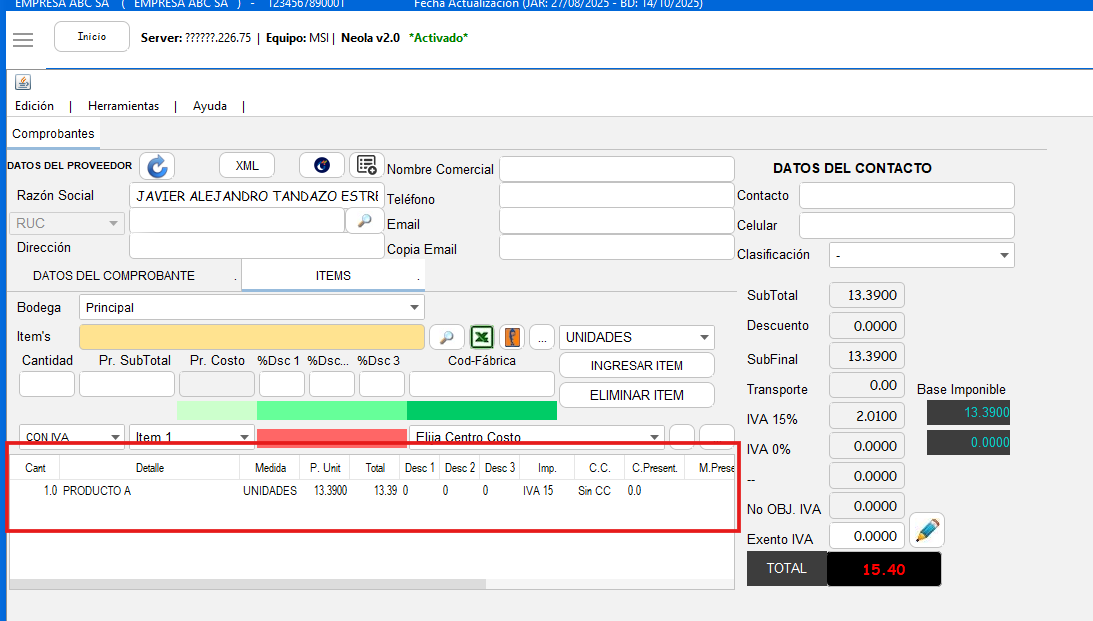Select the PRODUCTO A row in the table
Viewport: 1093px width, 621px height.
point(150,491)
